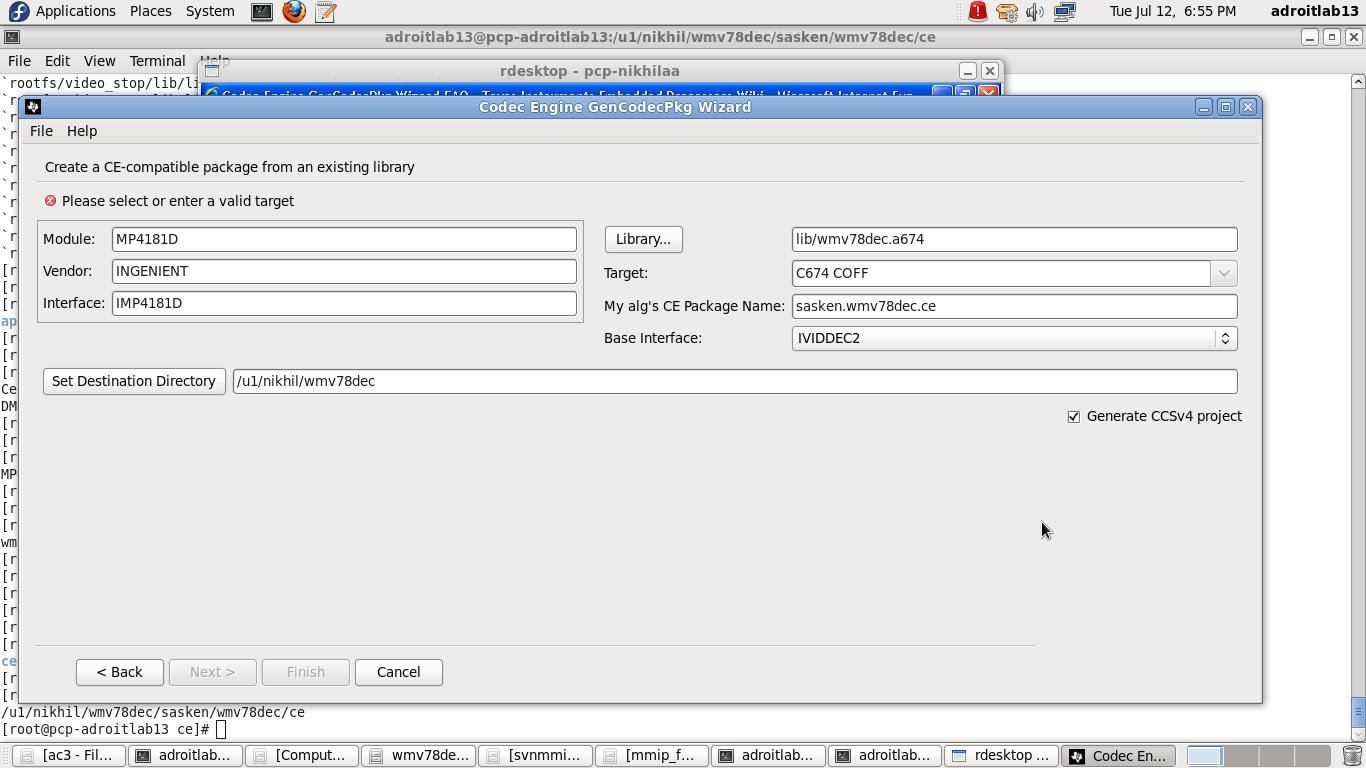Maximize the Codec Engine wizard window

pos(1226,107)
